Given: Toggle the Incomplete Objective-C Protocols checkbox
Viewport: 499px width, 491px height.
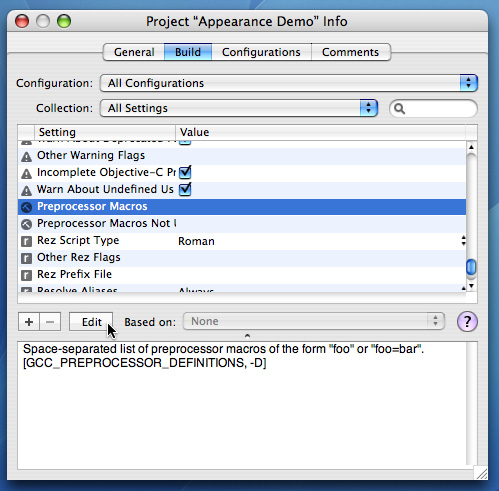Looking at the screenshot, I should (185, 172).
